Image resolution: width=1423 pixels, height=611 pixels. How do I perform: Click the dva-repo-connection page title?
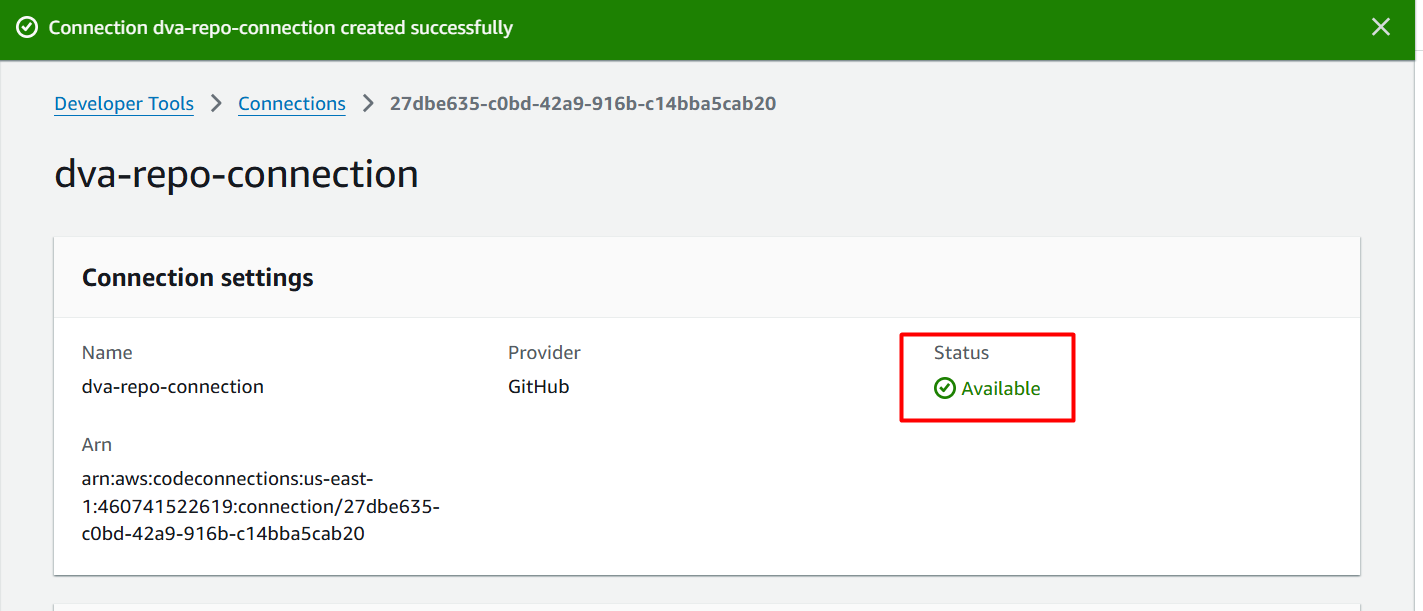pyautogui.click(x=236, y=174)
